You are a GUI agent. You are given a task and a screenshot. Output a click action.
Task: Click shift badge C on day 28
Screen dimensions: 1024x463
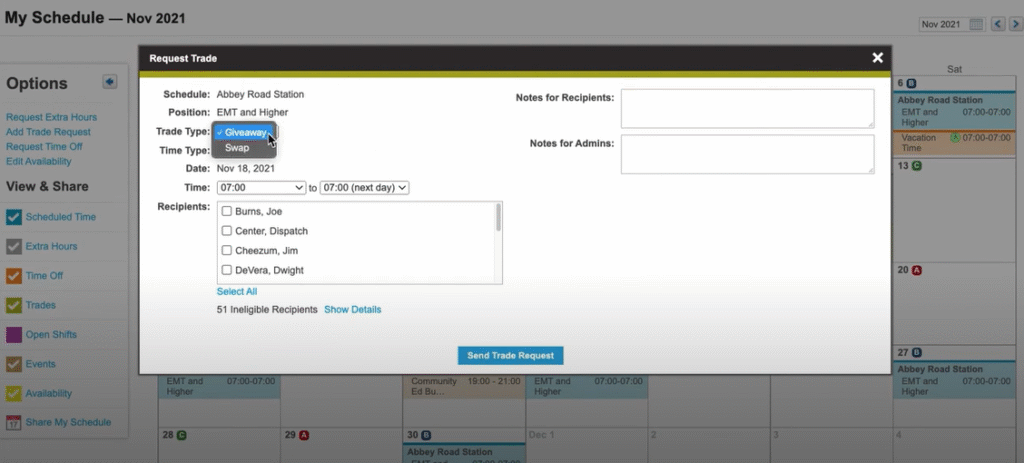tap(182, 435)
